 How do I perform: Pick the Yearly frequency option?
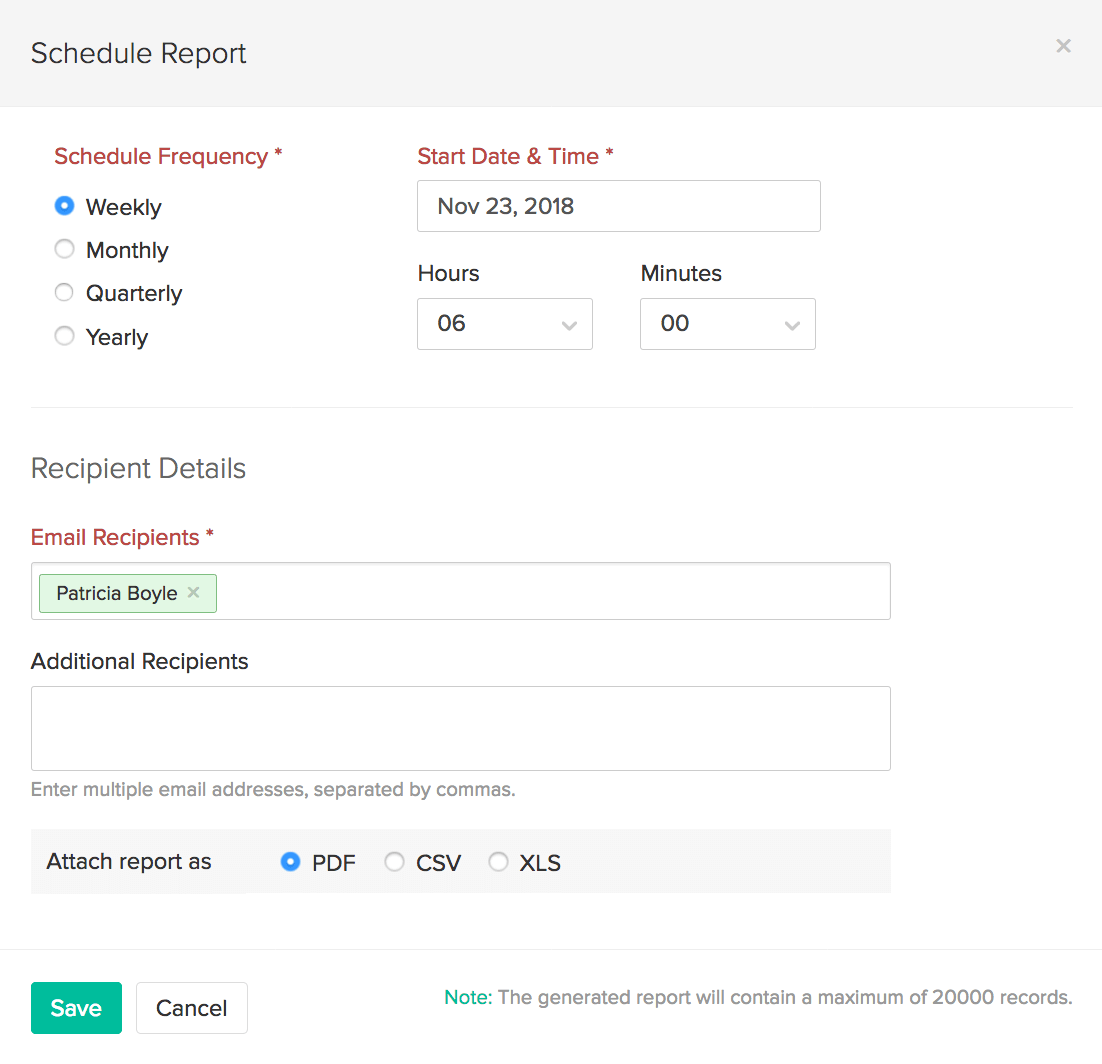tap(65, 336)
